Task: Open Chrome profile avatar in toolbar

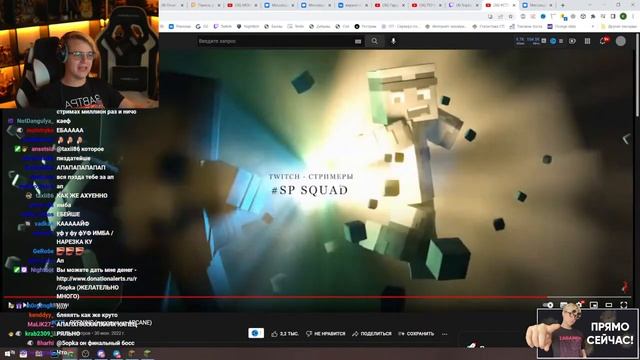Action: point(623,16)
